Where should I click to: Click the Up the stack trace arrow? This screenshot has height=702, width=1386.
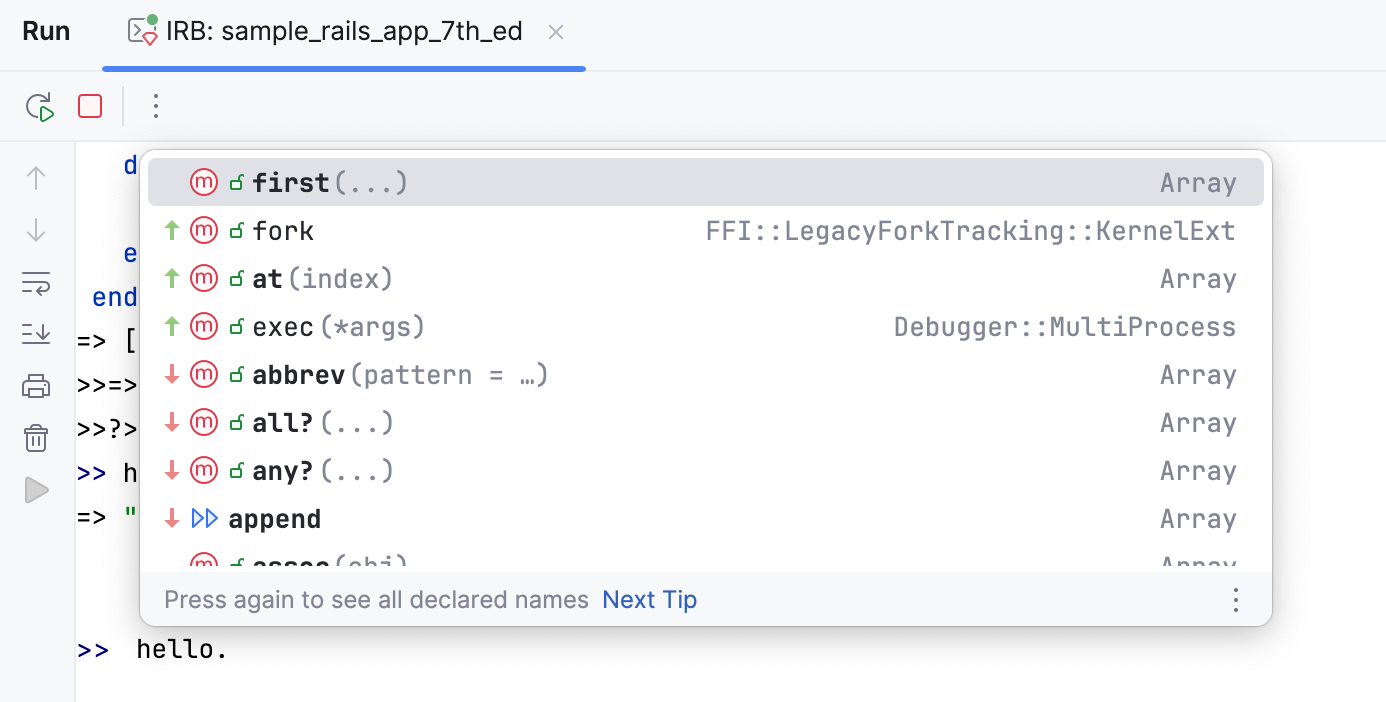pos(36,179)
